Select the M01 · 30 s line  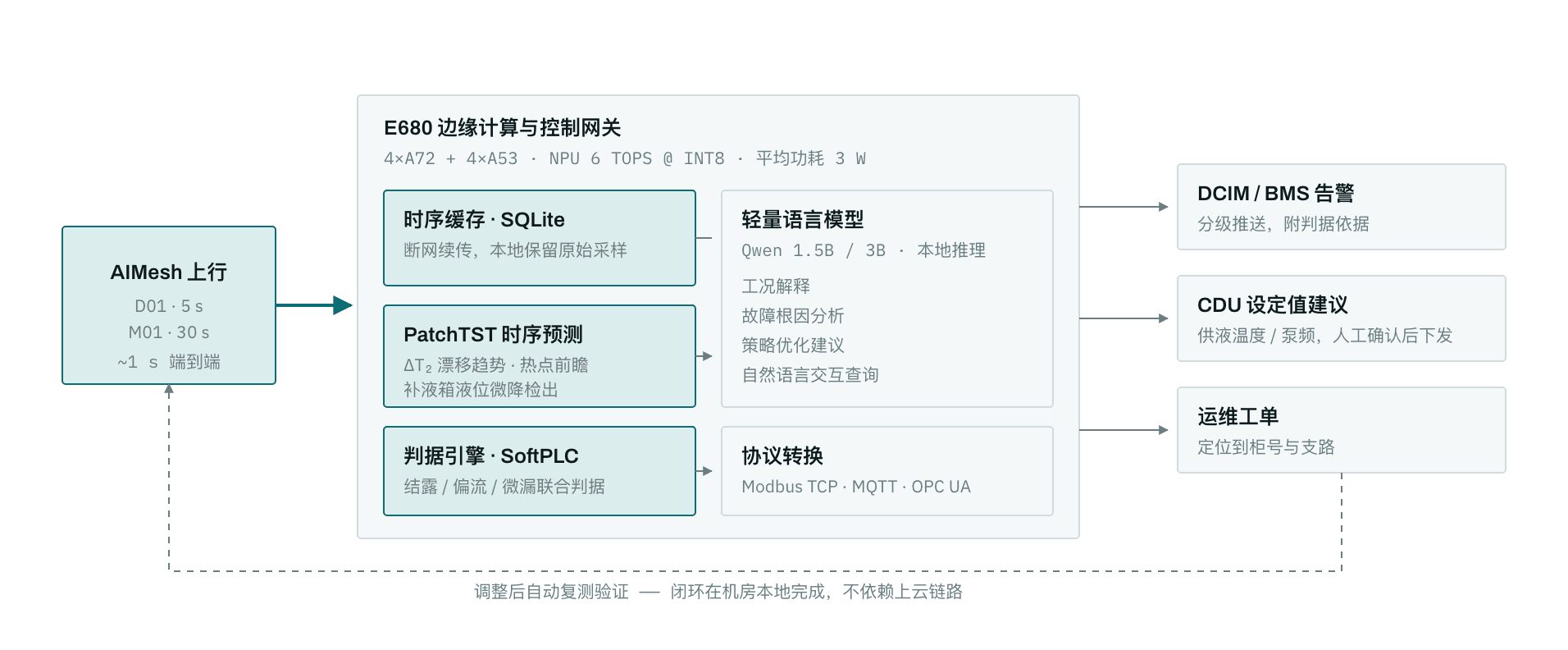pos(169,332)
